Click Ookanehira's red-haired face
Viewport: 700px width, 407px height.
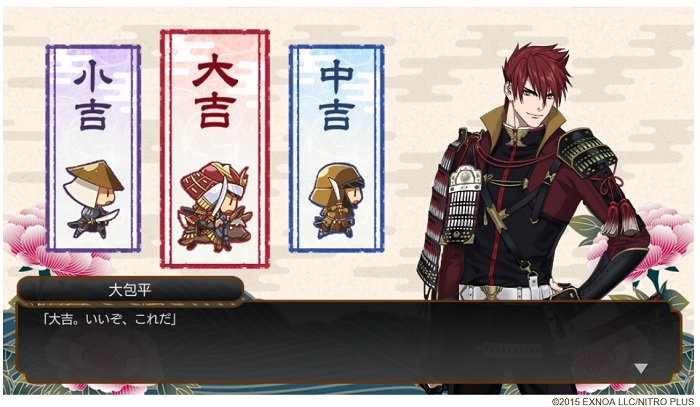(534, 97)
